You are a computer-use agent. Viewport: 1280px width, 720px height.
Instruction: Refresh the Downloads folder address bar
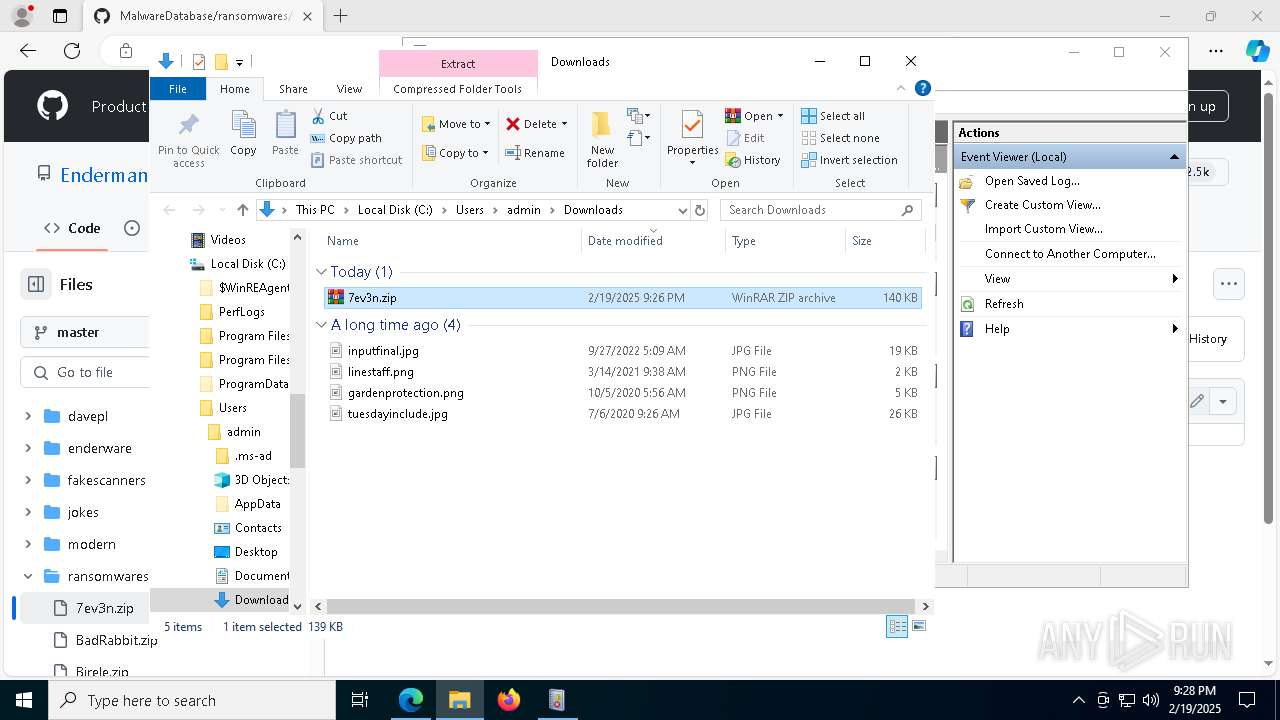coord(700,210)
